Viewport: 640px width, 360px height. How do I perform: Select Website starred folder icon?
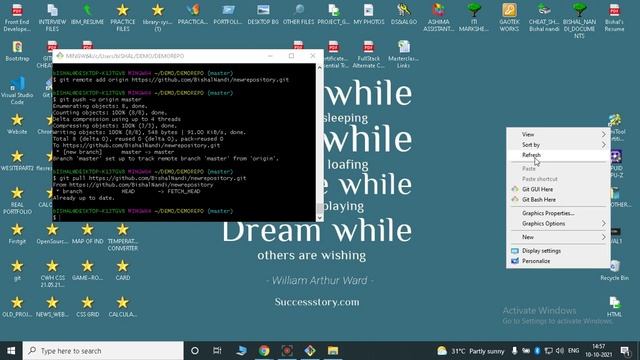coord(17,124)
